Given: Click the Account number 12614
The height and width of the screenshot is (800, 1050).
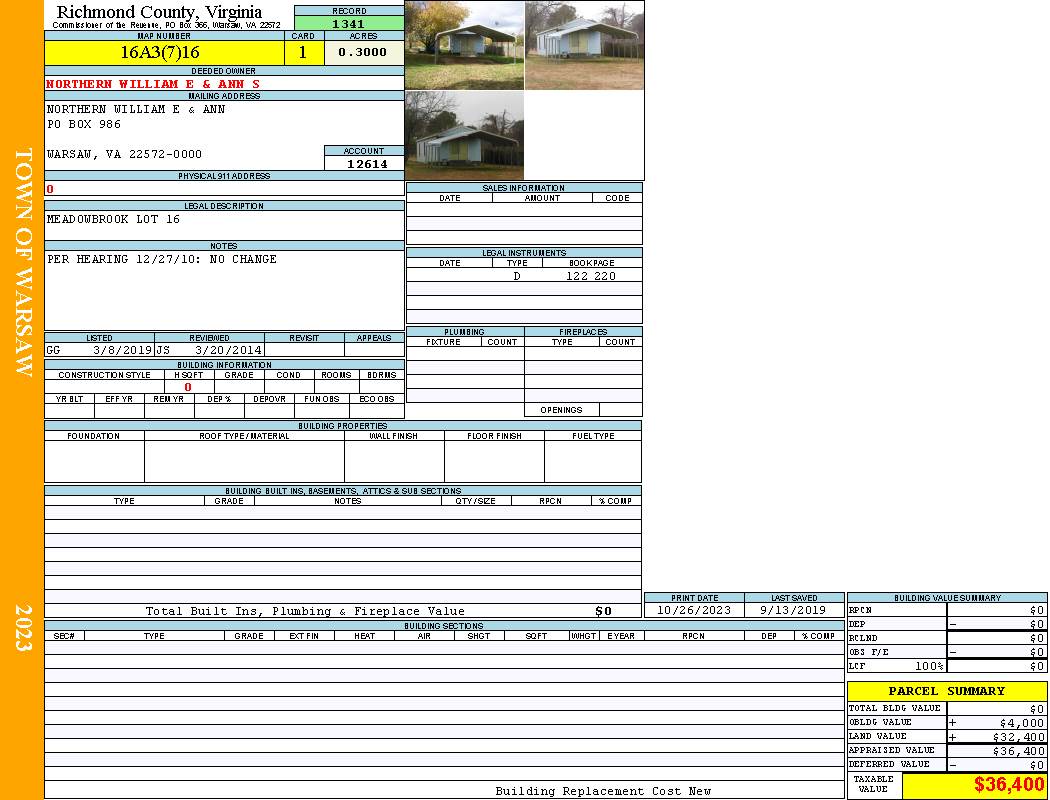Looking at the screenshot, I should [x=367, y=164].
